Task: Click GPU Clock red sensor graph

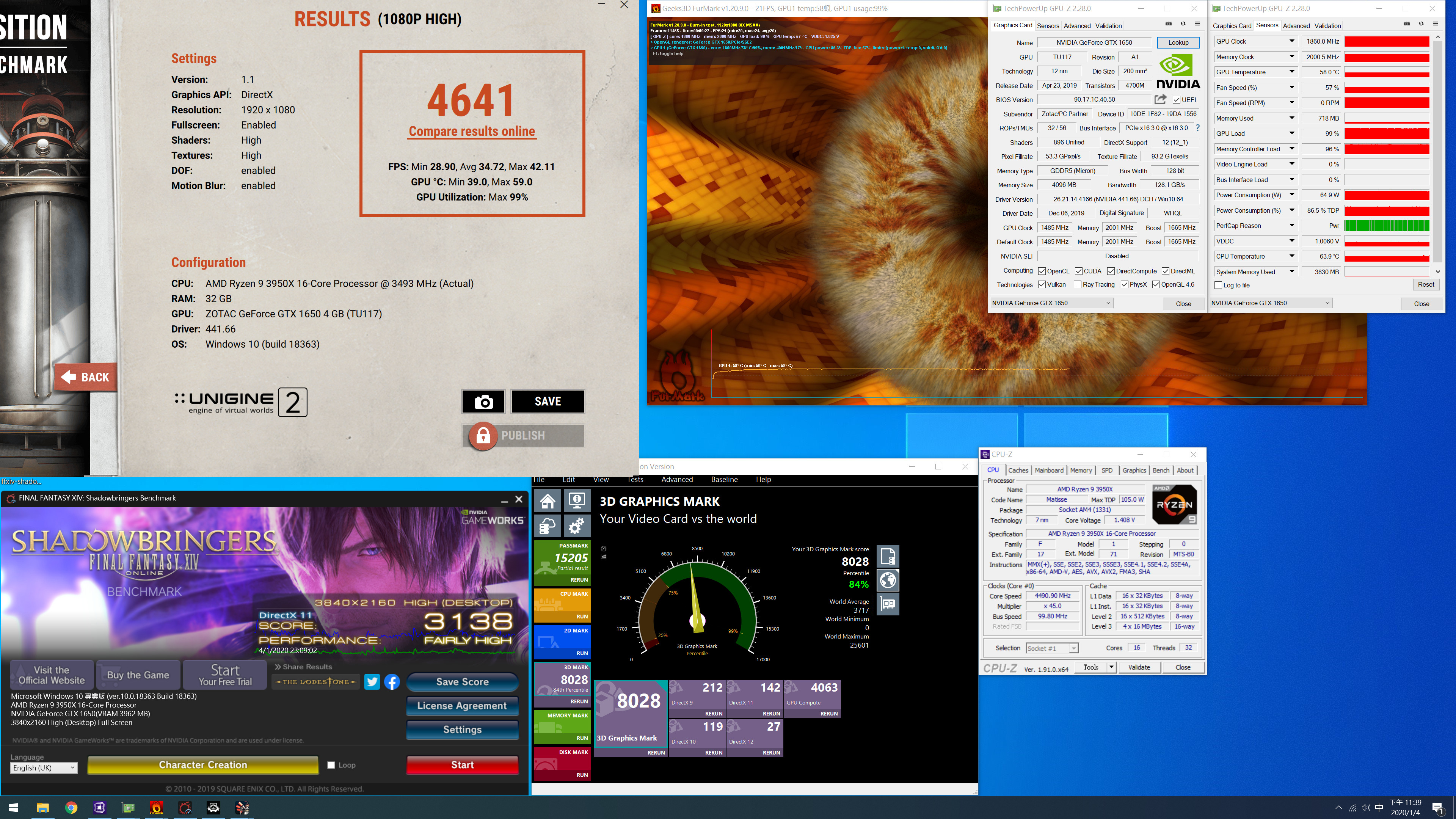Action: coord(1387,41)
